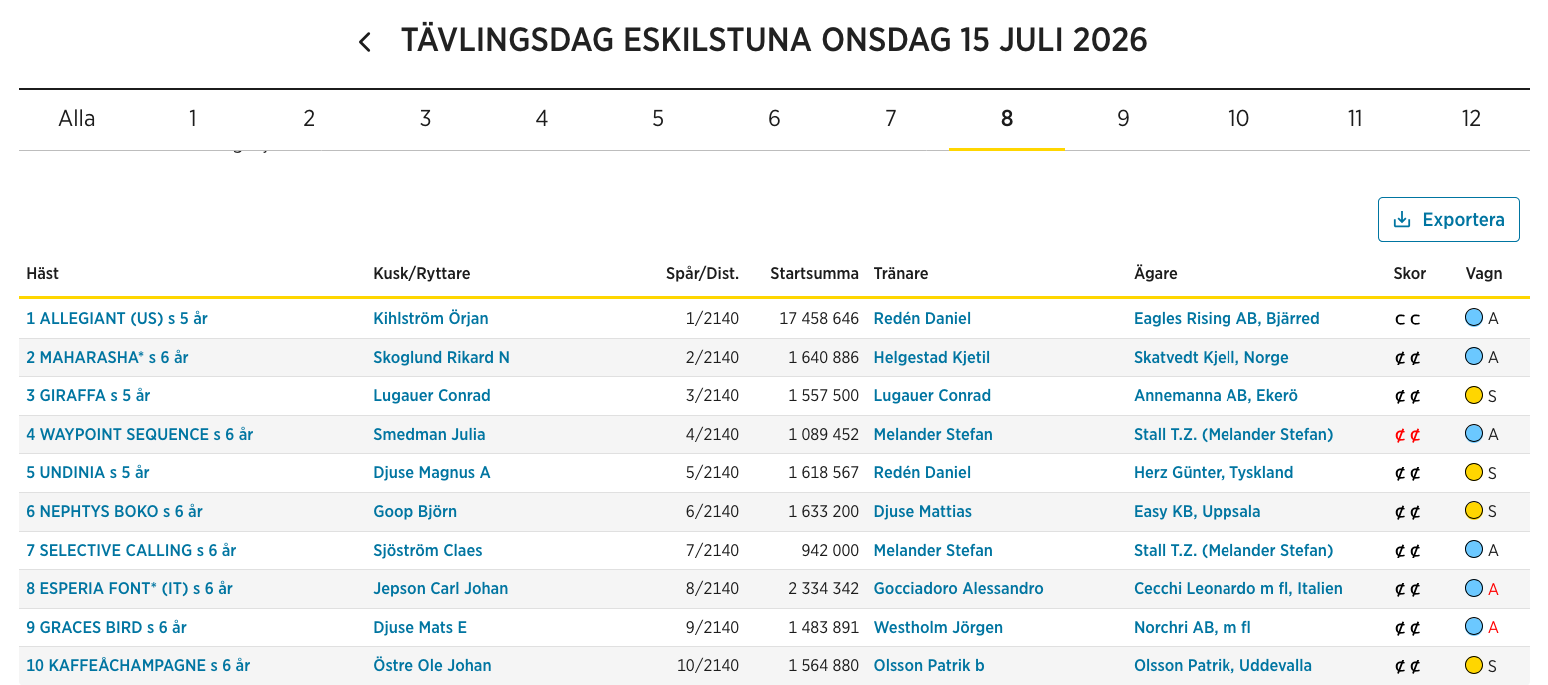This screenshot has width=1548, height=685.
Task: Open owner Eagles Rising AB, Bjärred
Action: click(x=1226, y=319)
